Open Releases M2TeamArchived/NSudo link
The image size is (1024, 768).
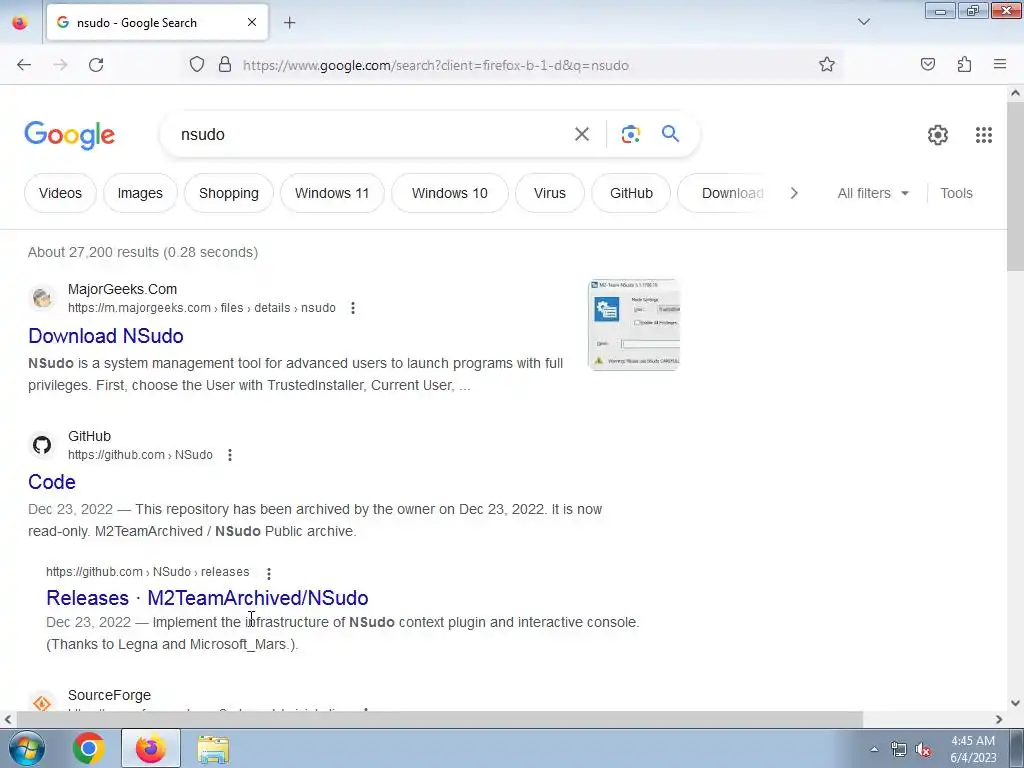(x=207, y=598)
